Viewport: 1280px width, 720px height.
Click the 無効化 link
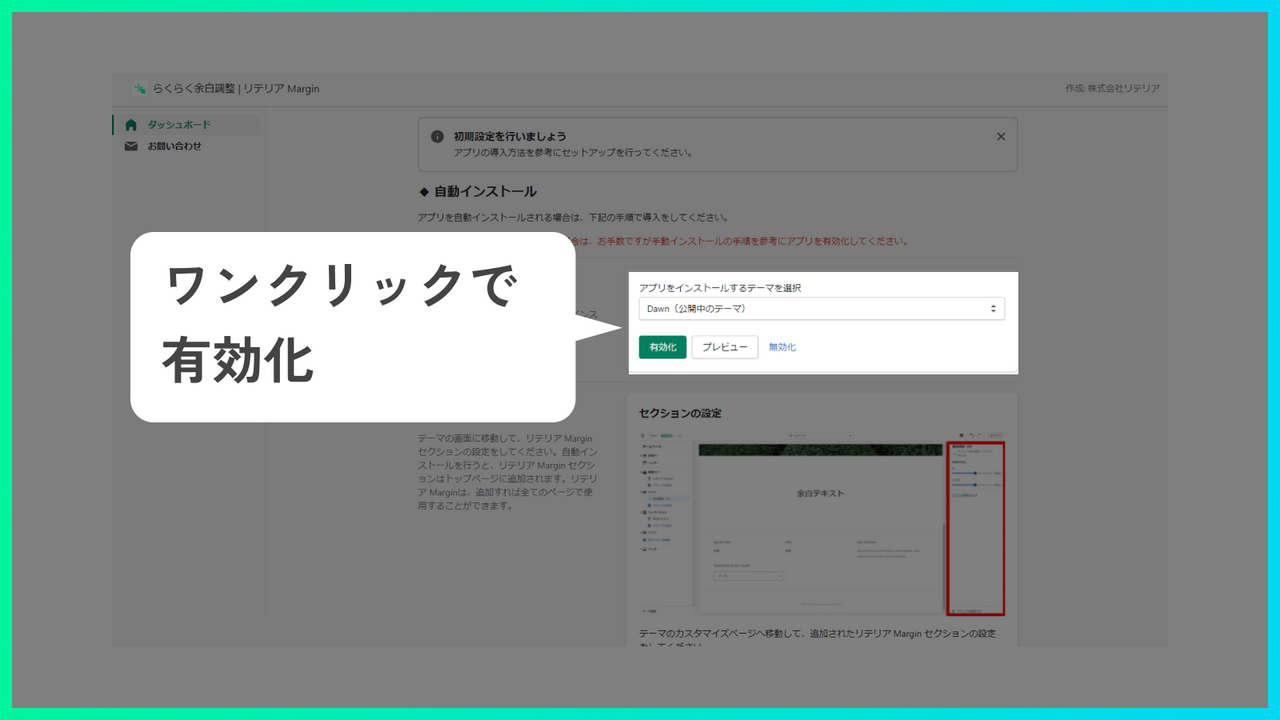click(x=783, y=347)
